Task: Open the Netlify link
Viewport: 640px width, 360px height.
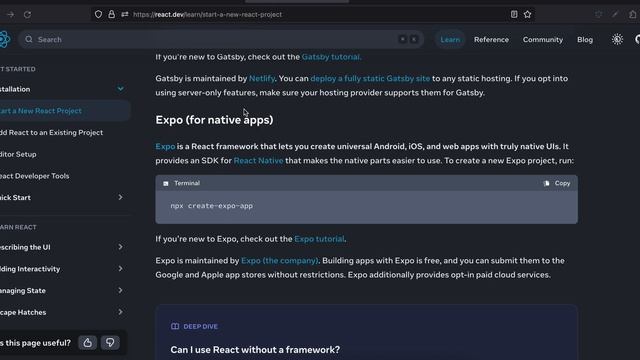Action: coord(262,78)
